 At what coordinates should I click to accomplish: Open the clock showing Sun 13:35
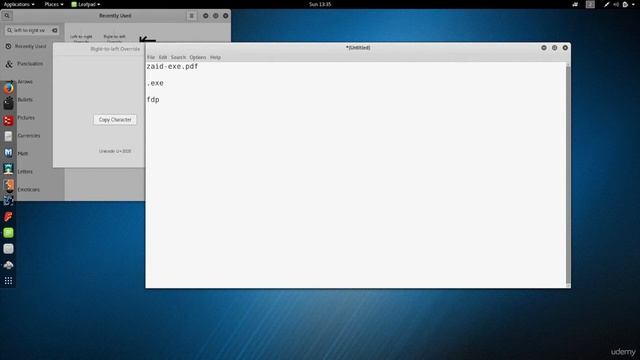click(x=320, y=4)
